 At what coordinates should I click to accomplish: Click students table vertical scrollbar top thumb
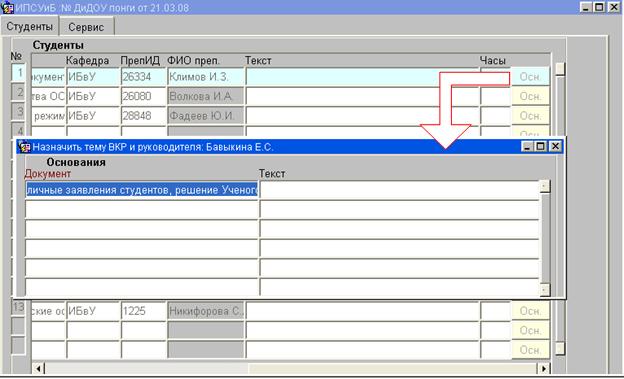click(560, 68)
